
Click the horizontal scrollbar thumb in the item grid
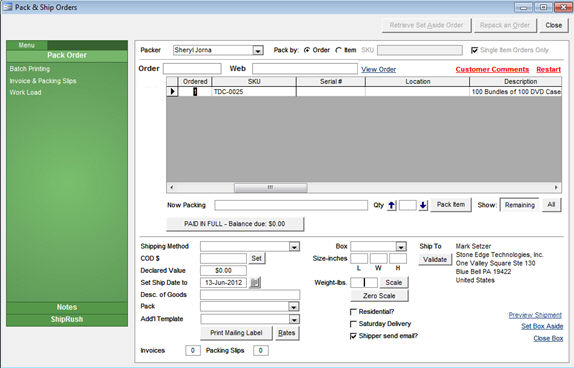271,187
